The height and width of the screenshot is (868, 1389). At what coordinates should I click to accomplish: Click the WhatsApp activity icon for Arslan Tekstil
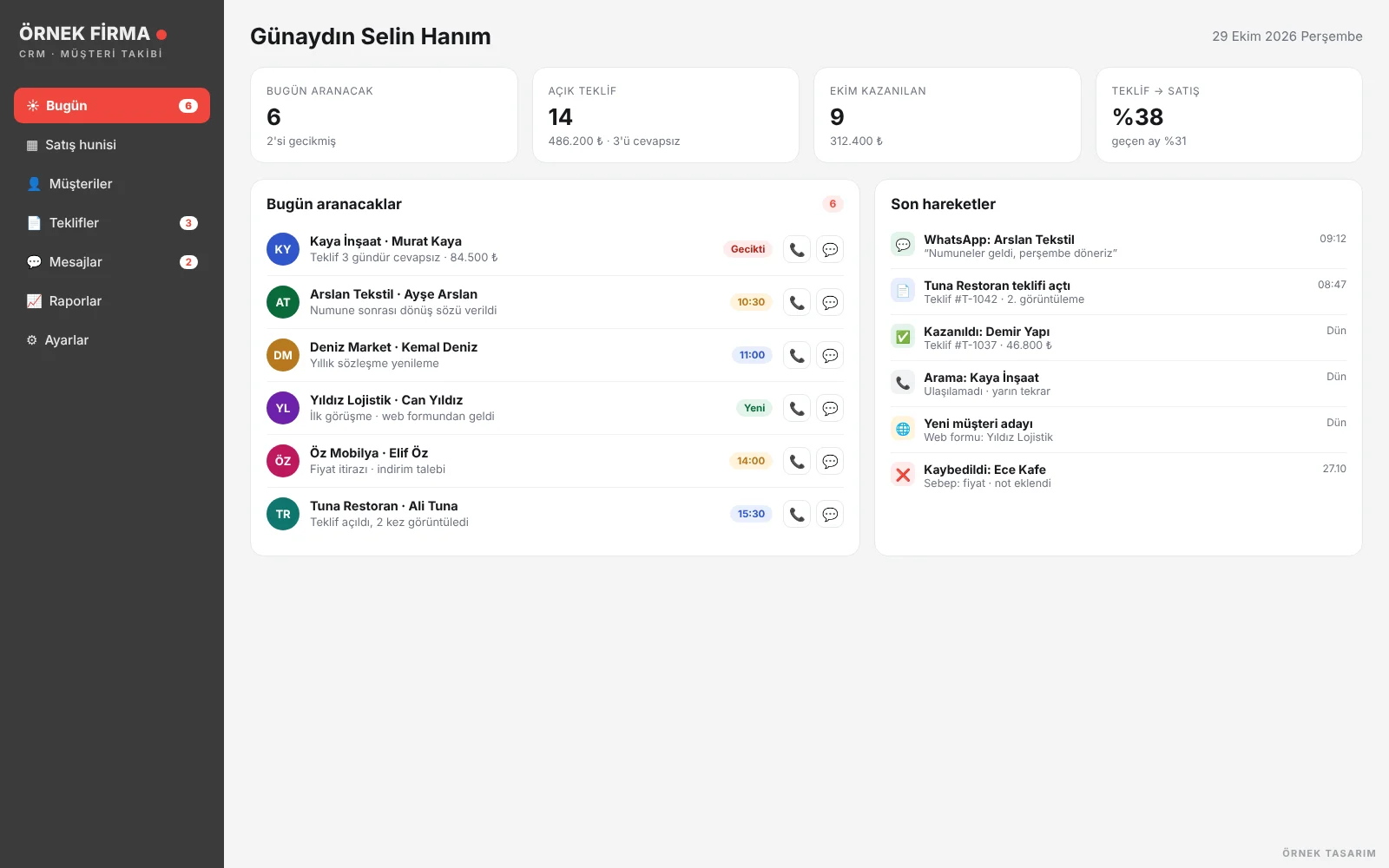[x=903, y=245]
